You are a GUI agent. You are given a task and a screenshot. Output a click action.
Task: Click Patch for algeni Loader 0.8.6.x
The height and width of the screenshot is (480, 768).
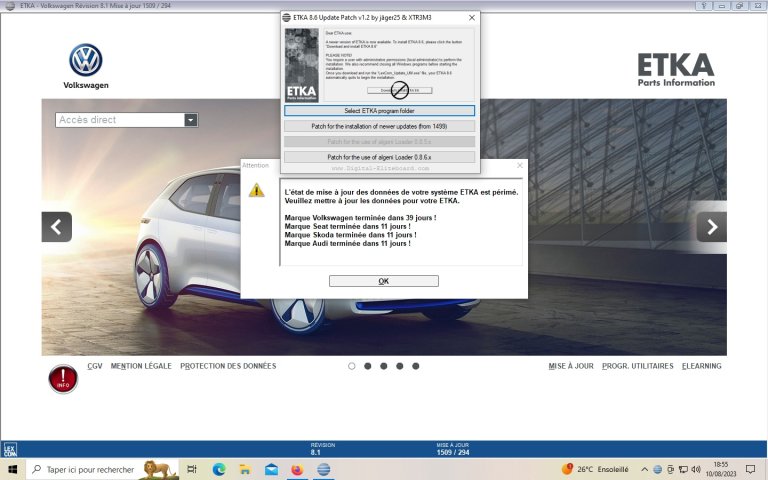(380, 157)
